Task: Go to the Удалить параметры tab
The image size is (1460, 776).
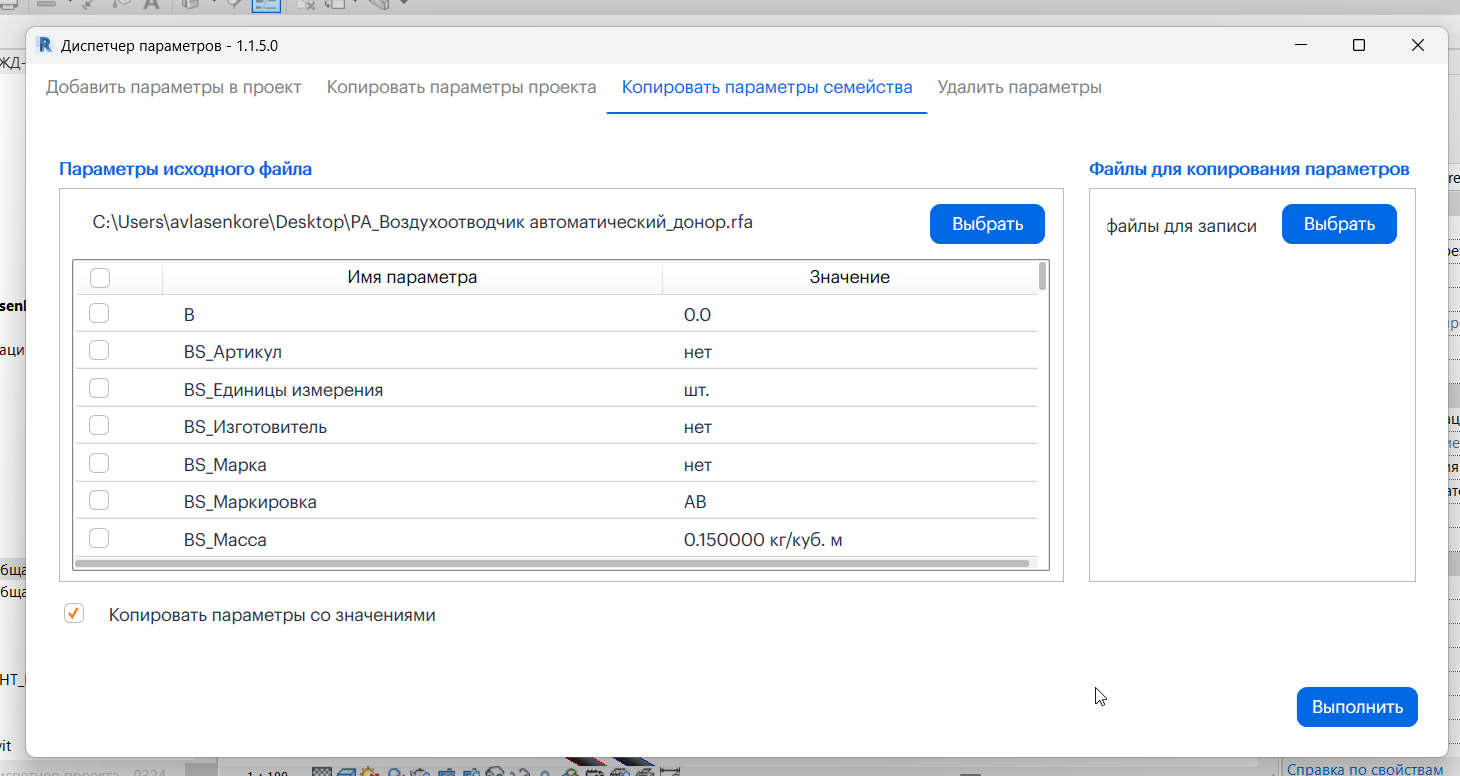Action: click(1019, 87)
